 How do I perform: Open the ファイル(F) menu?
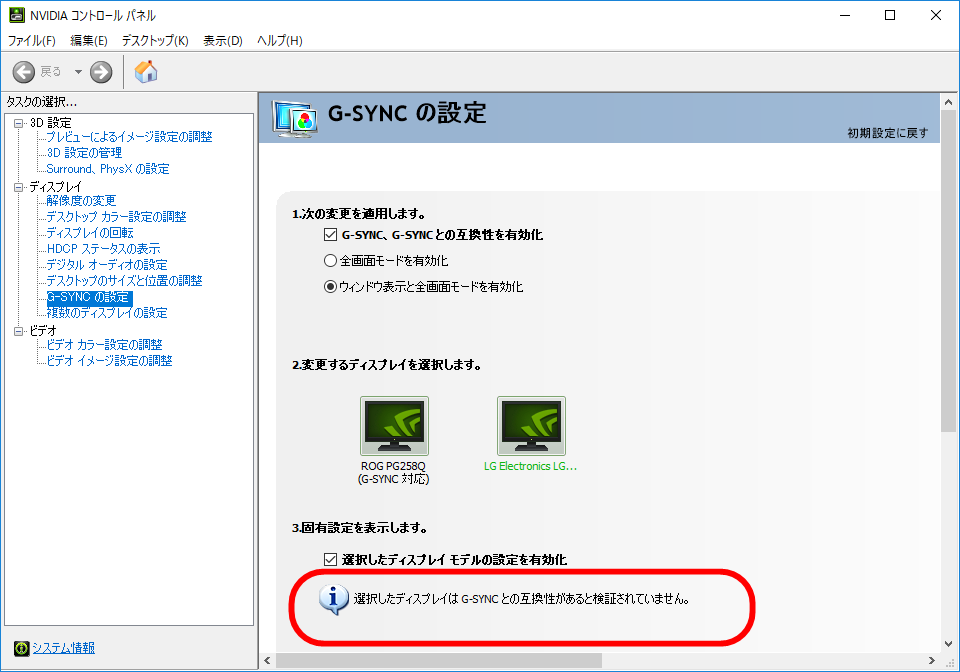pyautogui.click(x=31, y=40)
